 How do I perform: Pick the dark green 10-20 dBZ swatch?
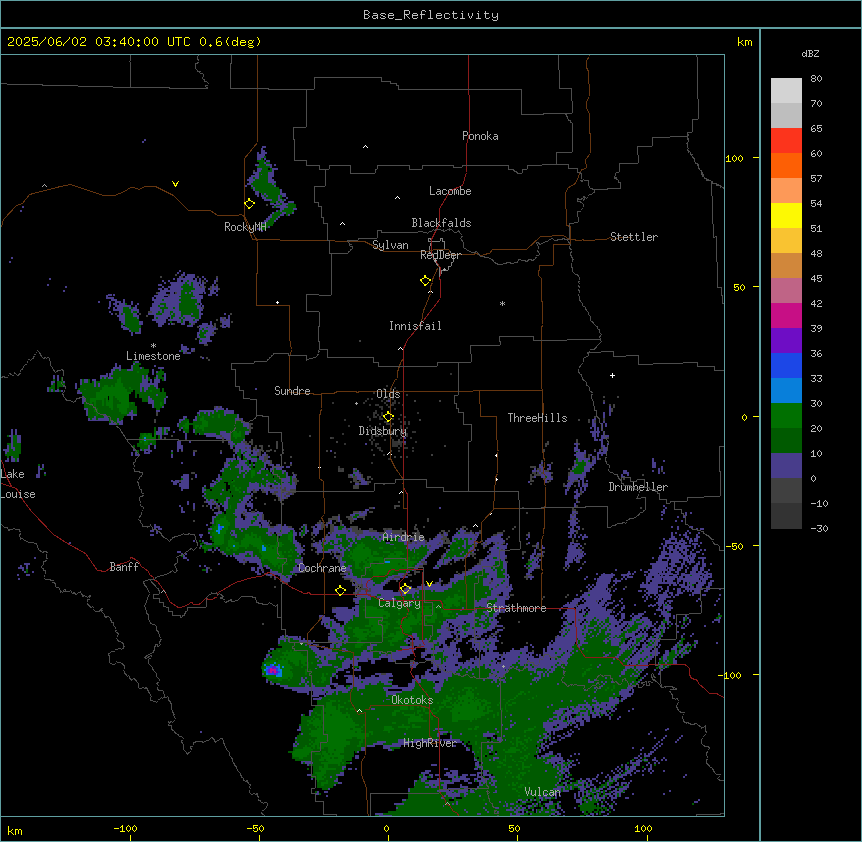[x=786, y=440]
